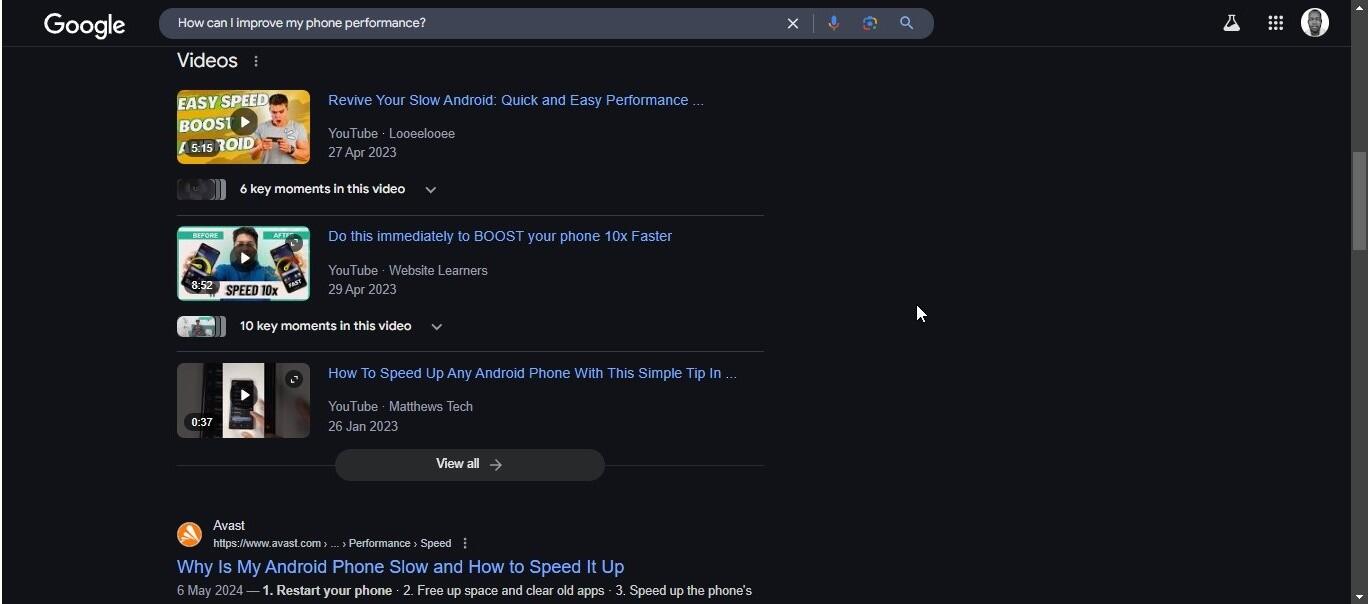Click View all videos button
Viewport: 1369px width, 604px height.
(469, 464)
